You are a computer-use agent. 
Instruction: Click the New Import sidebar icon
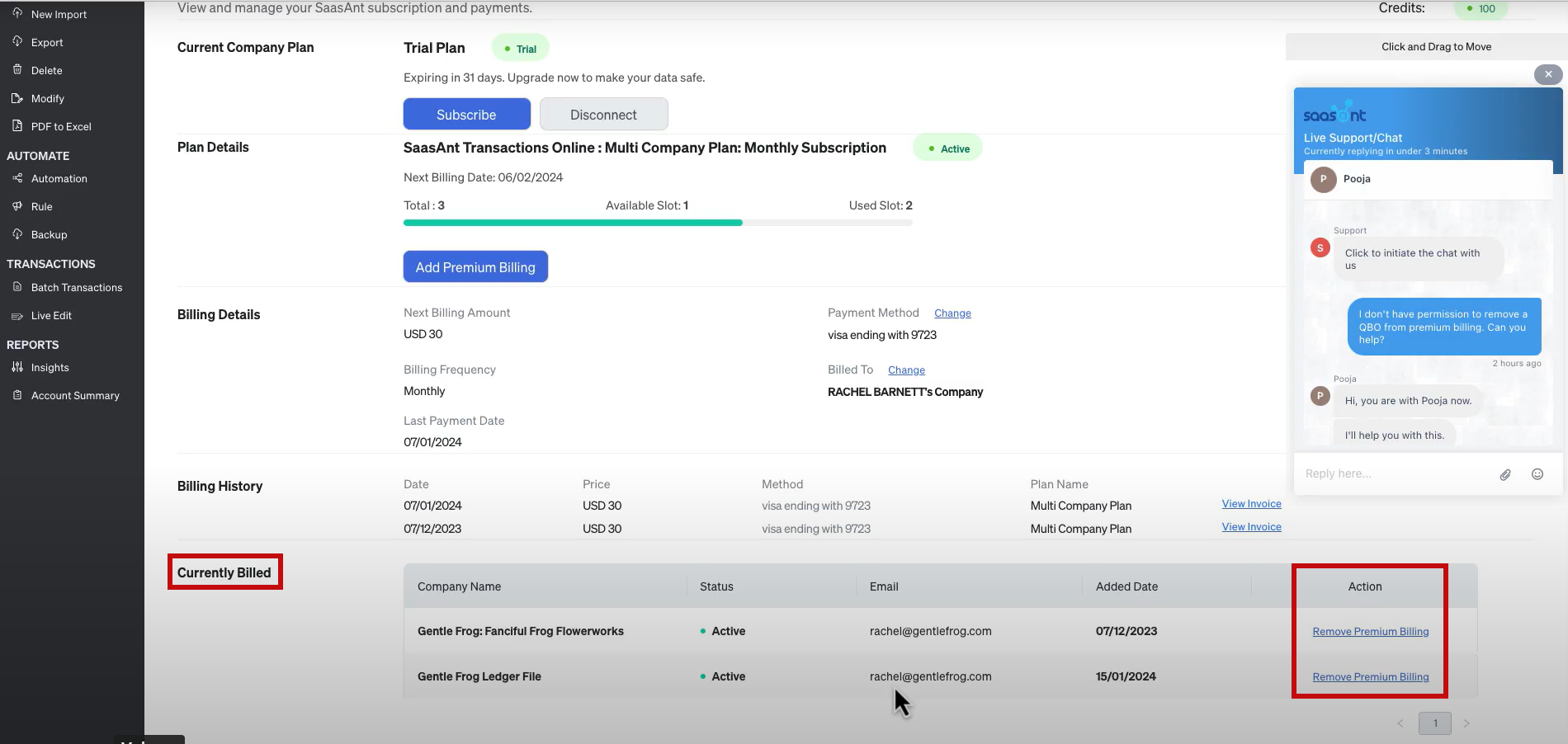pos(17,13)
